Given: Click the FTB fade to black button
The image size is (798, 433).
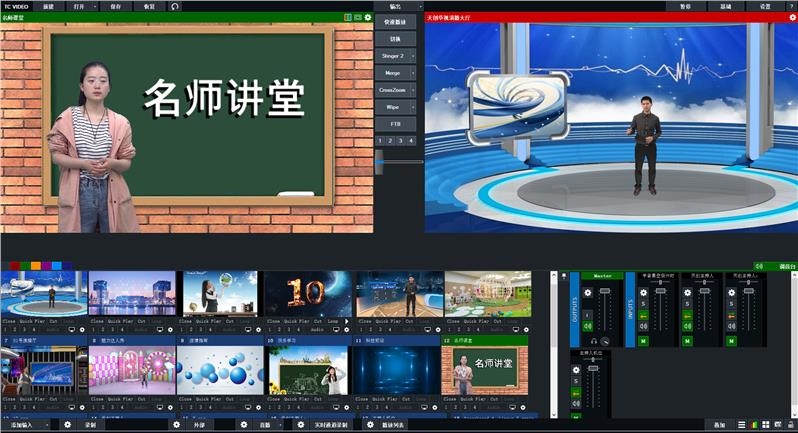Looking at the screenshot, I should [395, 124].
